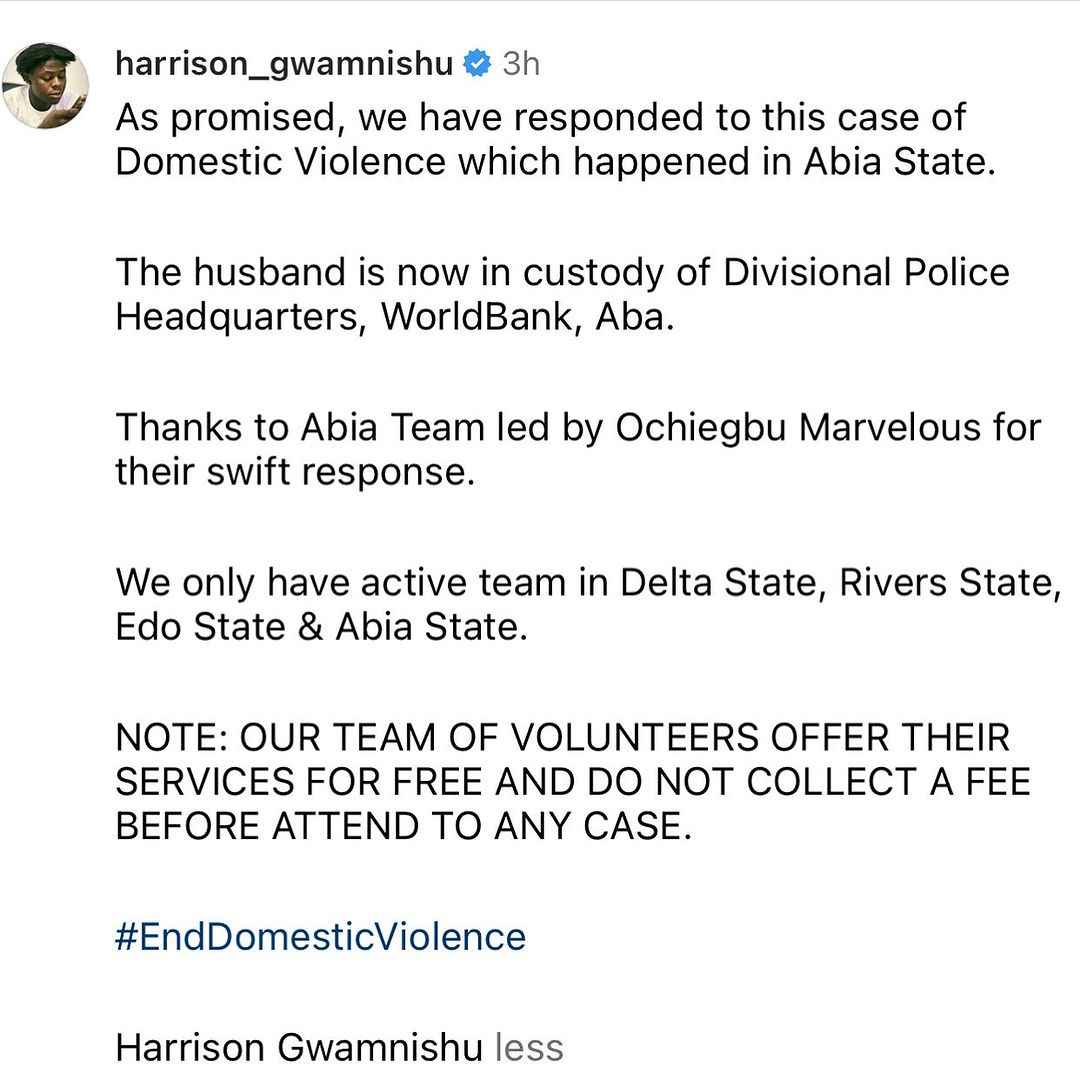Click the 'Headquarters, WorldBank, Aba.' line
The width and height of the screenshot is (1080, 1080).
(x=395, y=318)
